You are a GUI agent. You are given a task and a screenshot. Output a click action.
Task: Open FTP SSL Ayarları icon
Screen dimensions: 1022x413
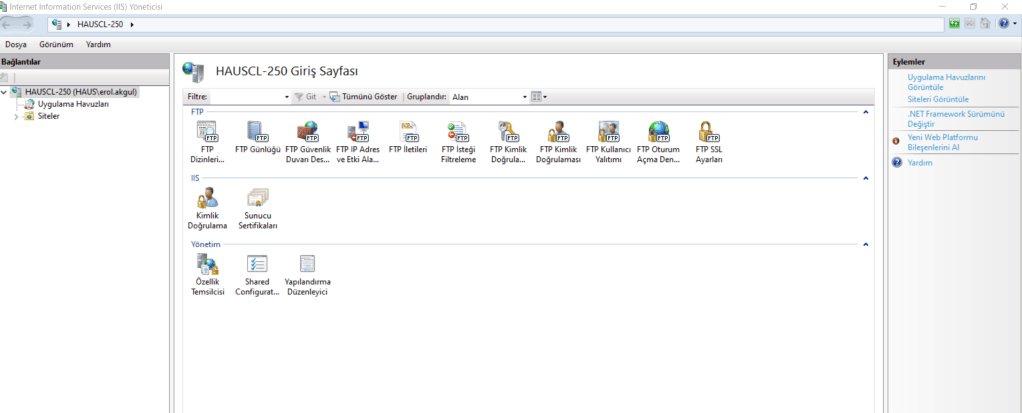click(x=708, y=133)
